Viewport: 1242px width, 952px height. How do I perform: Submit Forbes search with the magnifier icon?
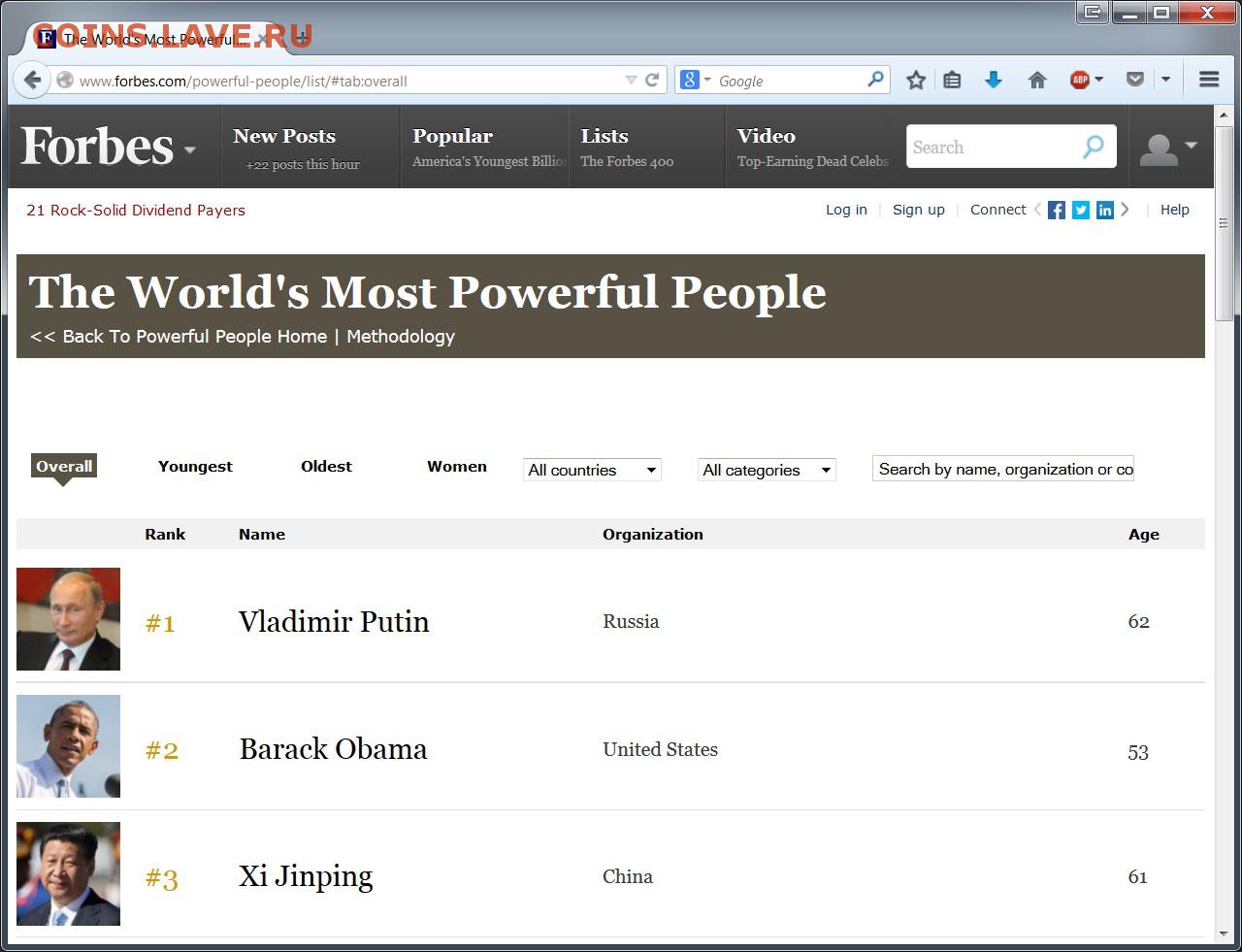(1094, 147)
